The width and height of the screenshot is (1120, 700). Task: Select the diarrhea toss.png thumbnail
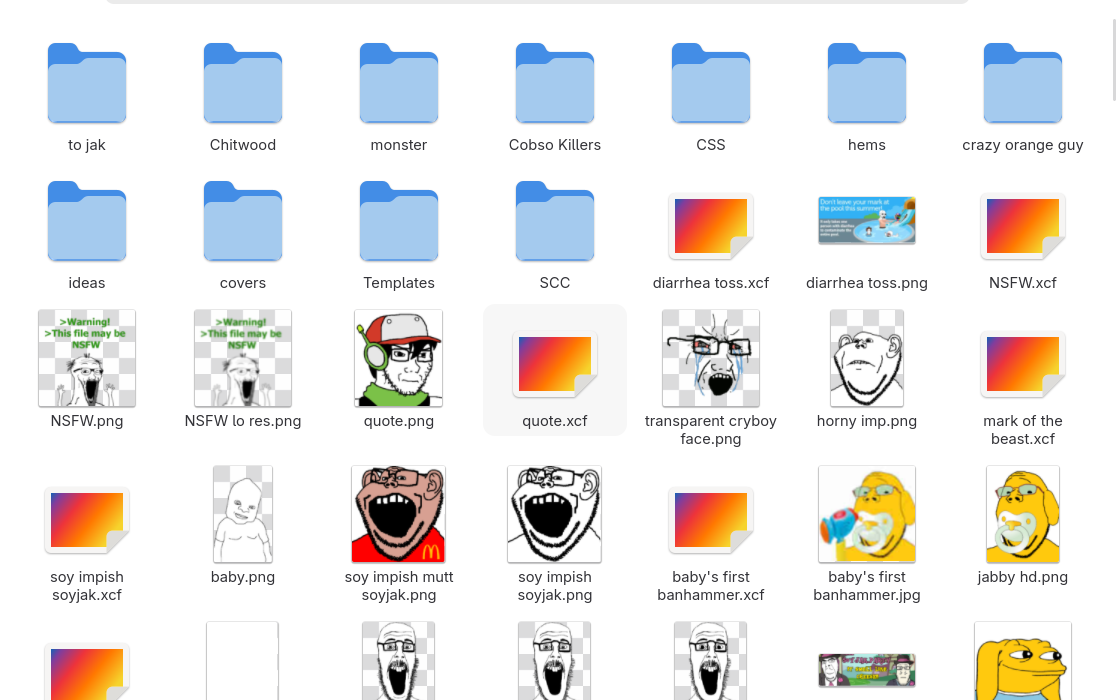pos(867,221)
